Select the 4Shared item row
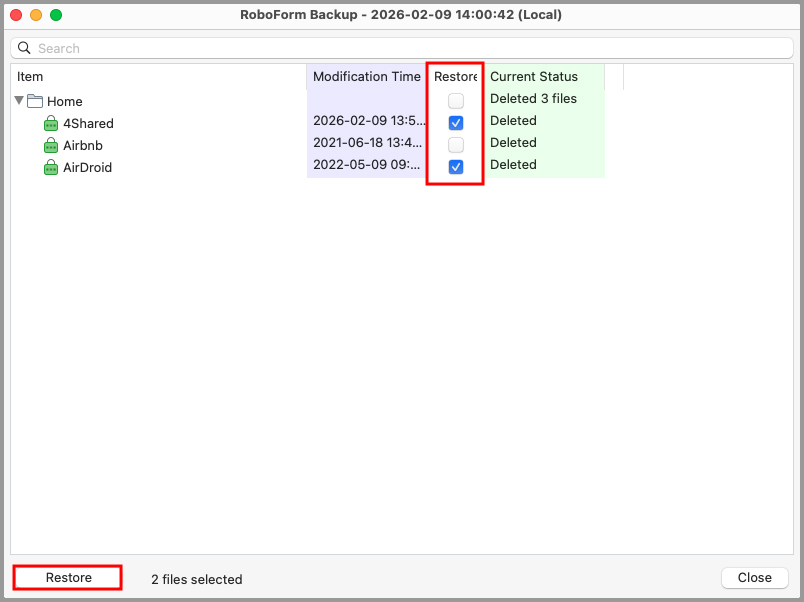Viewport: 804px width, 602px height. (x=89, y=124)
